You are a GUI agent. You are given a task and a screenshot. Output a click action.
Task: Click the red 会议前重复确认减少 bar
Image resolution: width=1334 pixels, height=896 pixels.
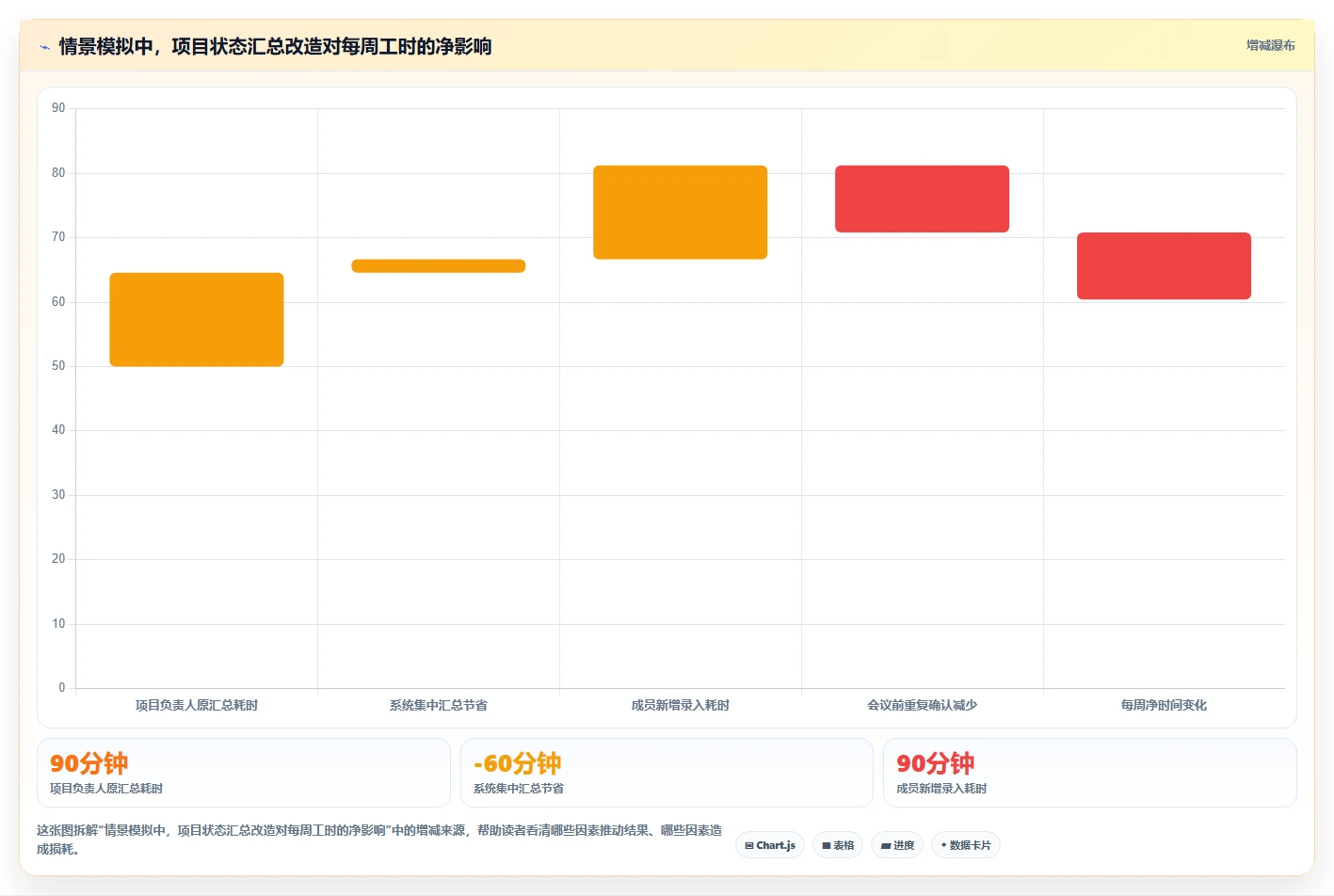(x=923, y=199)
